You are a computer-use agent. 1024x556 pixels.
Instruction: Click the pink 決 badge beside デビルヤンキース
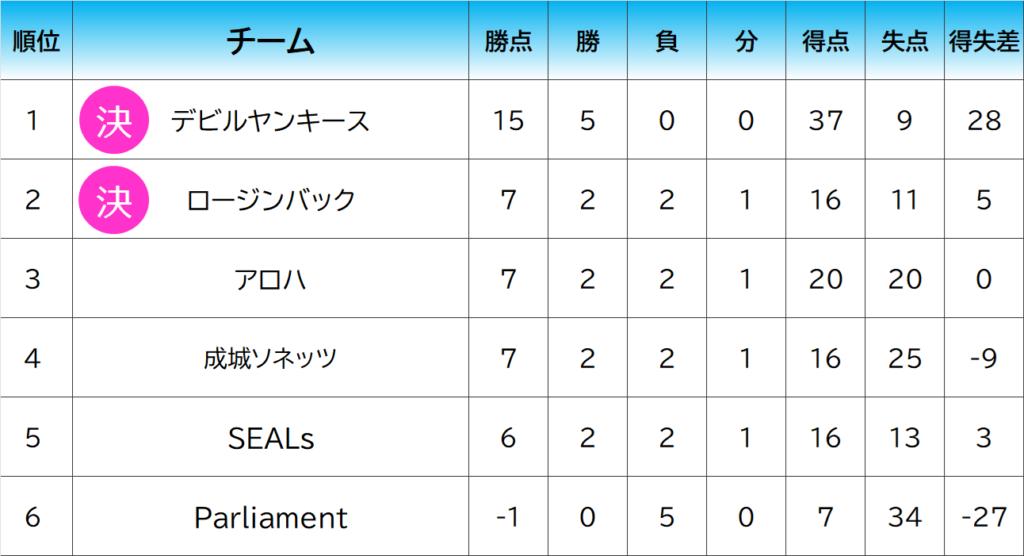point(114,121)
